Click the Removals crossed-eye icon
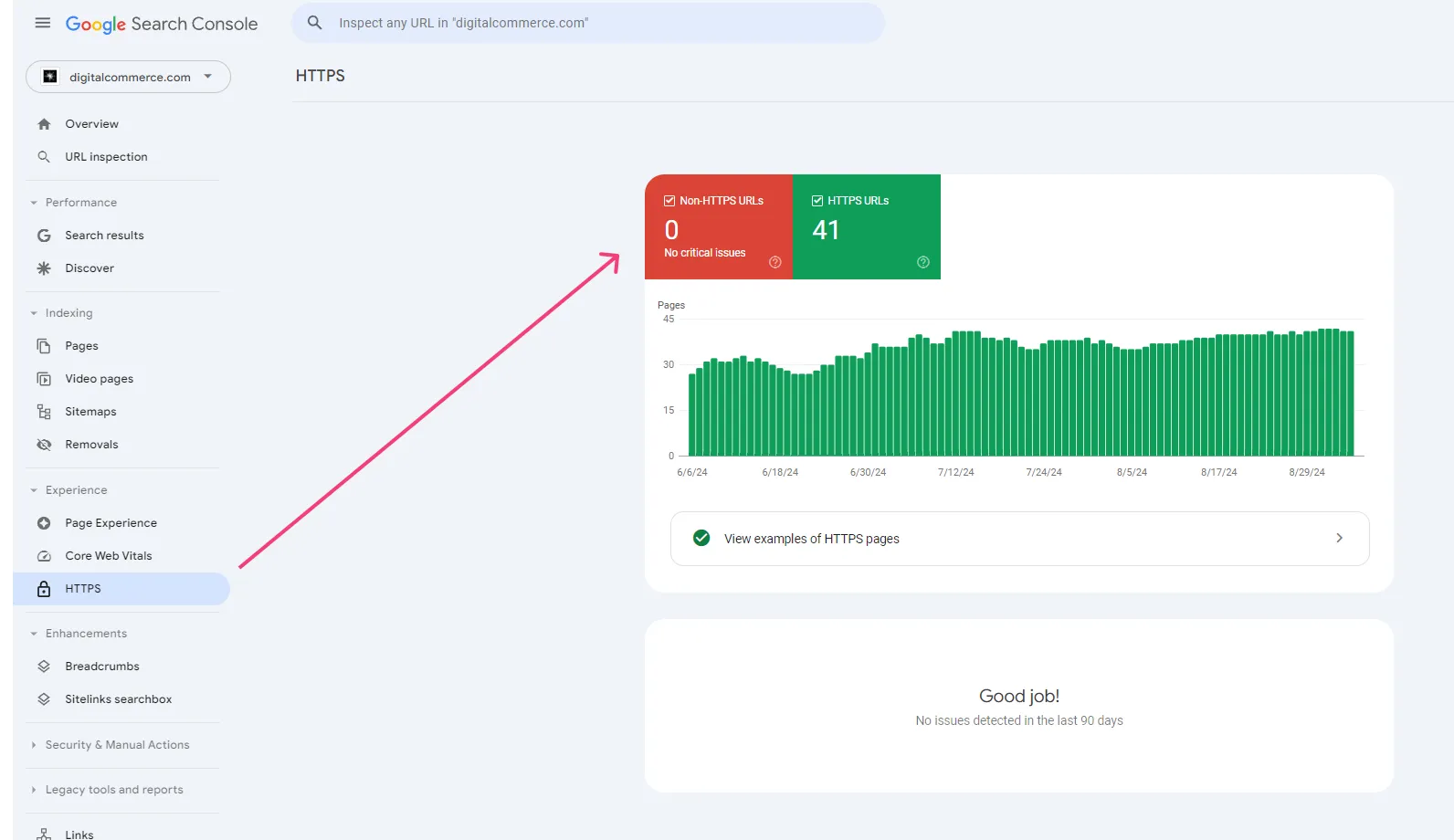This screenshot has height=840, width=1454. [44, 445]
